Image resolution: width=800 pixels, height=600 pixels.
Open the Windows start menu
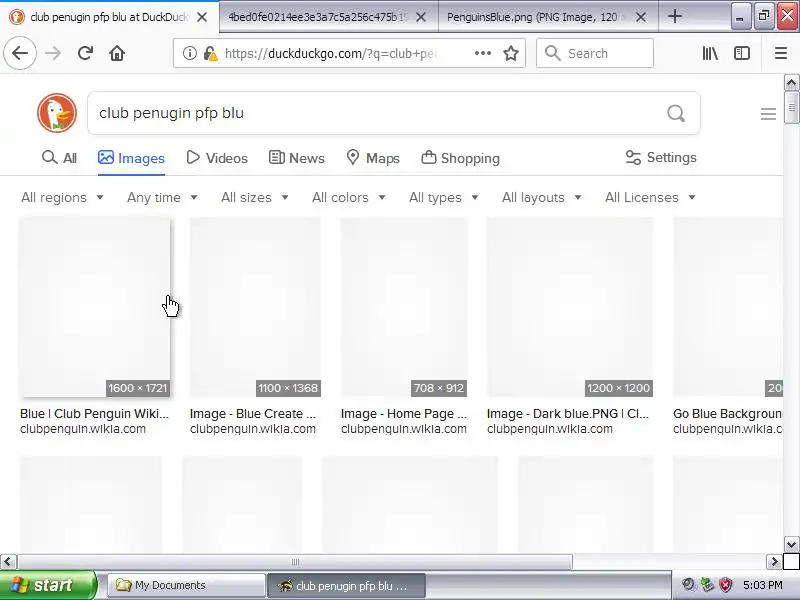[x=48, y=585]
